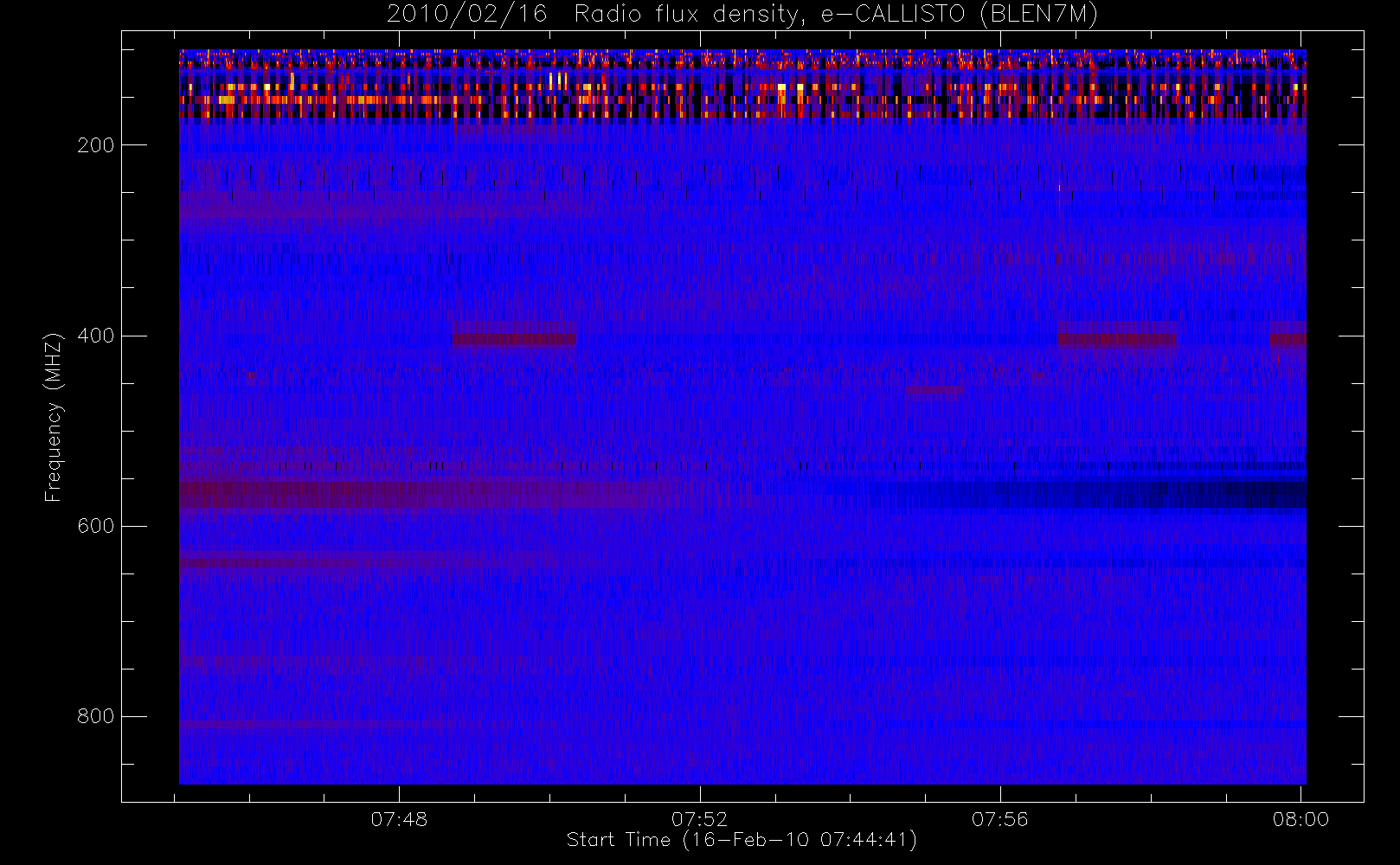Click the '08:00' time tick label

tap(1300, 819)
